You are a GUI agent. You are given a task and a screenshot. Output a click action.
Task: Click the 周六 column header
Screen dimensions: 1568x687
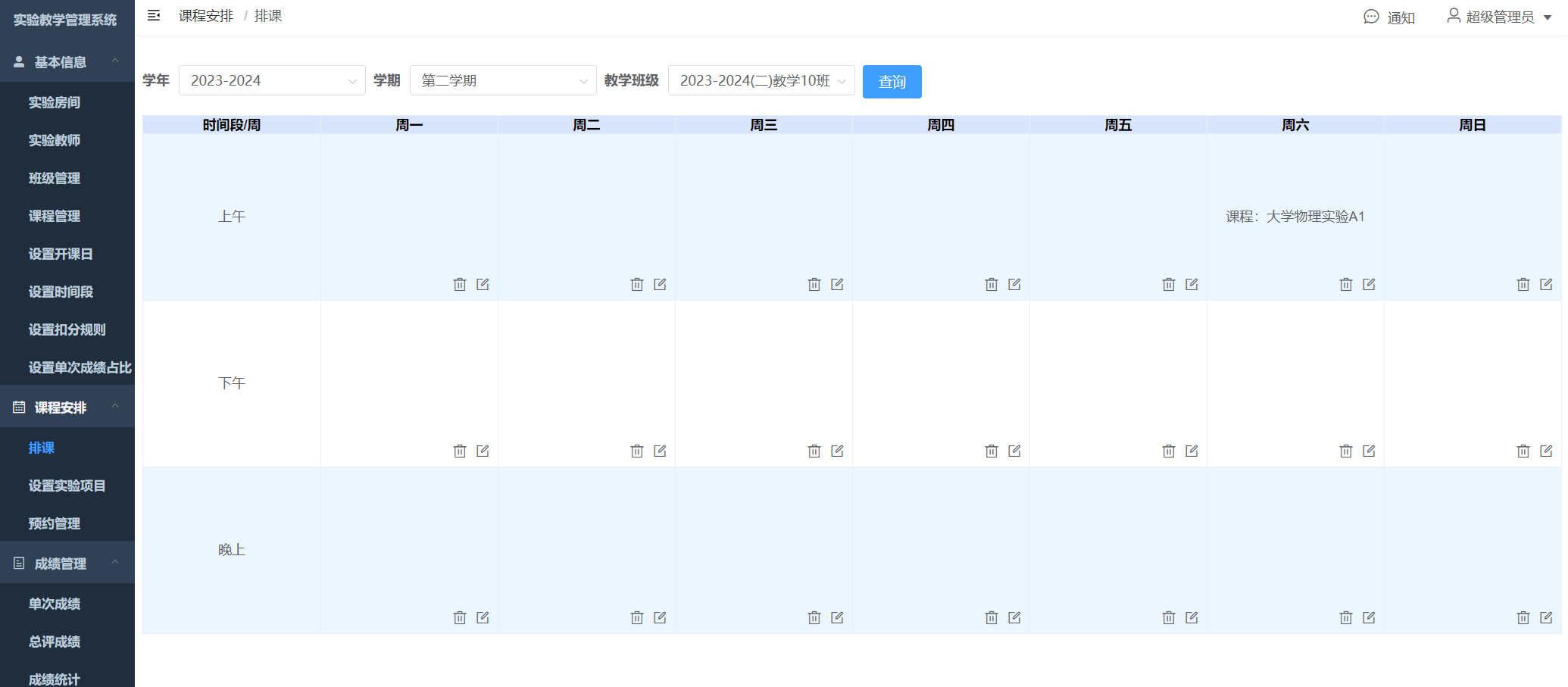pyautogui.click(x=1295, y=125)
